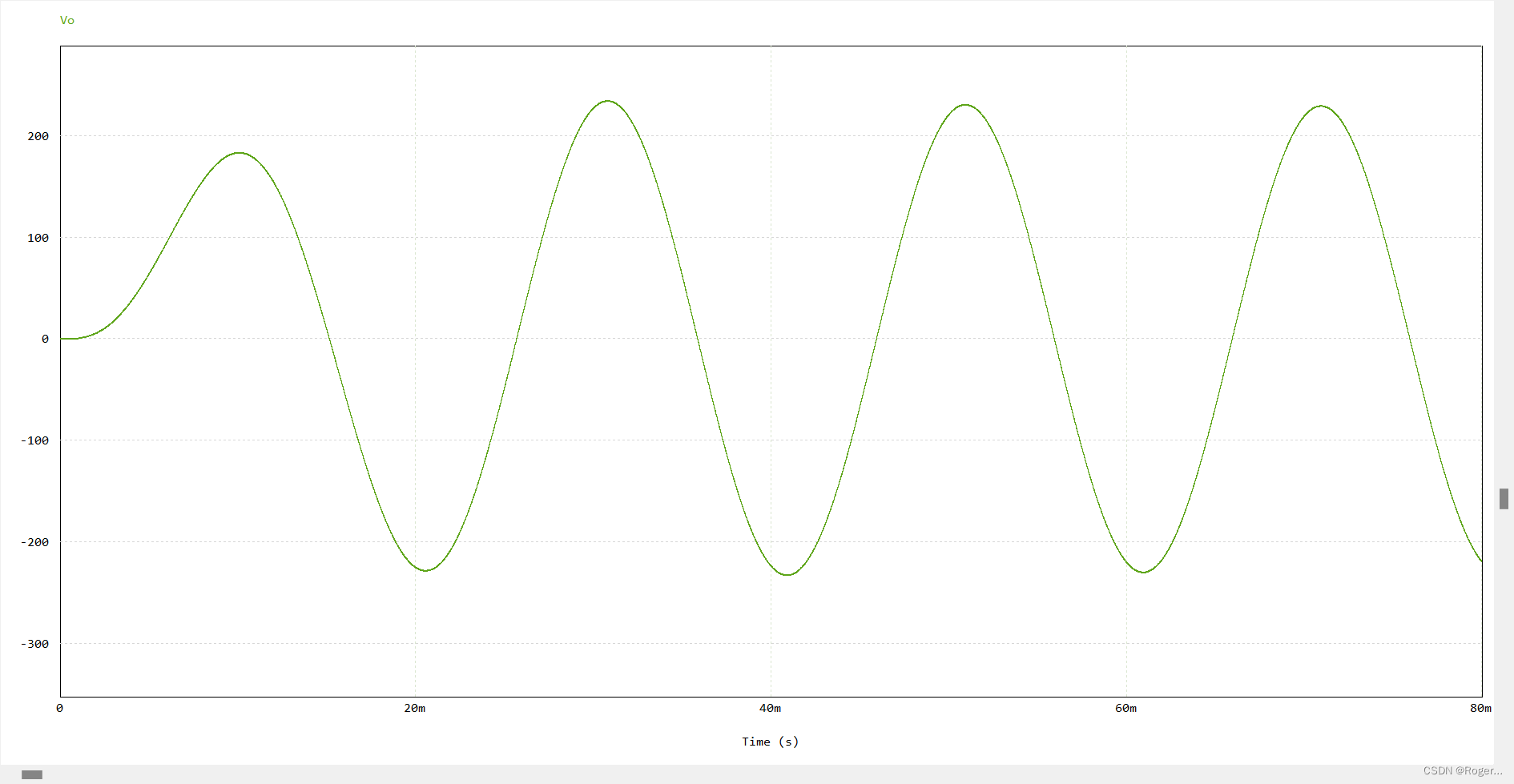The width and height of the screenshot is (1514, 784).
Task: Click the -100 y-axis tick label
Action: 35,440
